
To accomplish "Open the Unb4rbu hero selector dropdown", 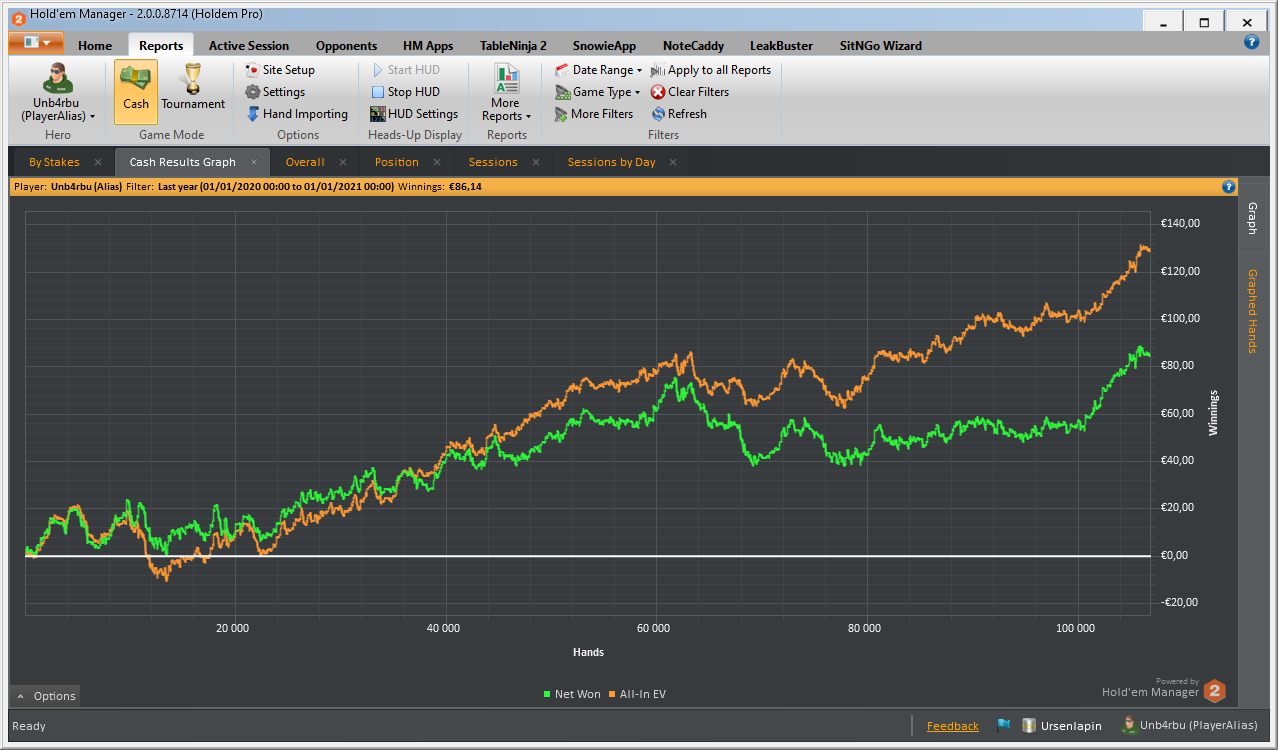I will (x=58, y=92).
